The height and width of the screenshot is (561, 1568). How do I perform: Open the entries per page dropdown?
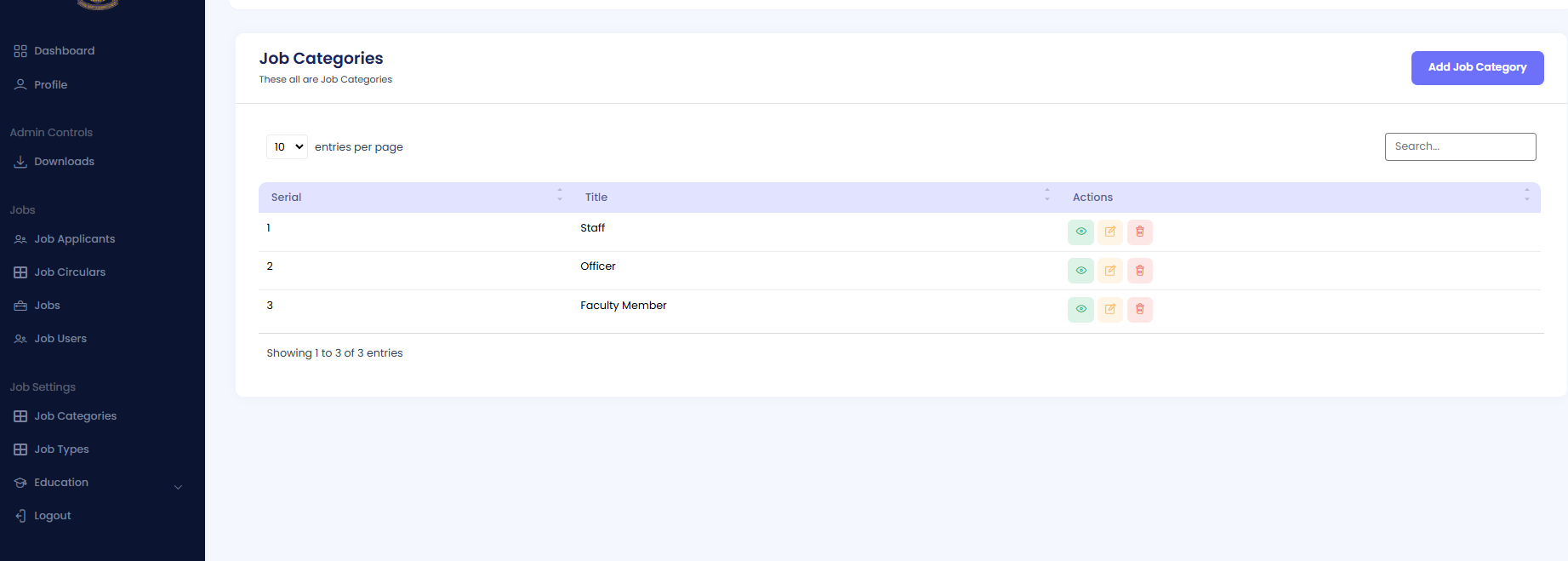[288, 147]
